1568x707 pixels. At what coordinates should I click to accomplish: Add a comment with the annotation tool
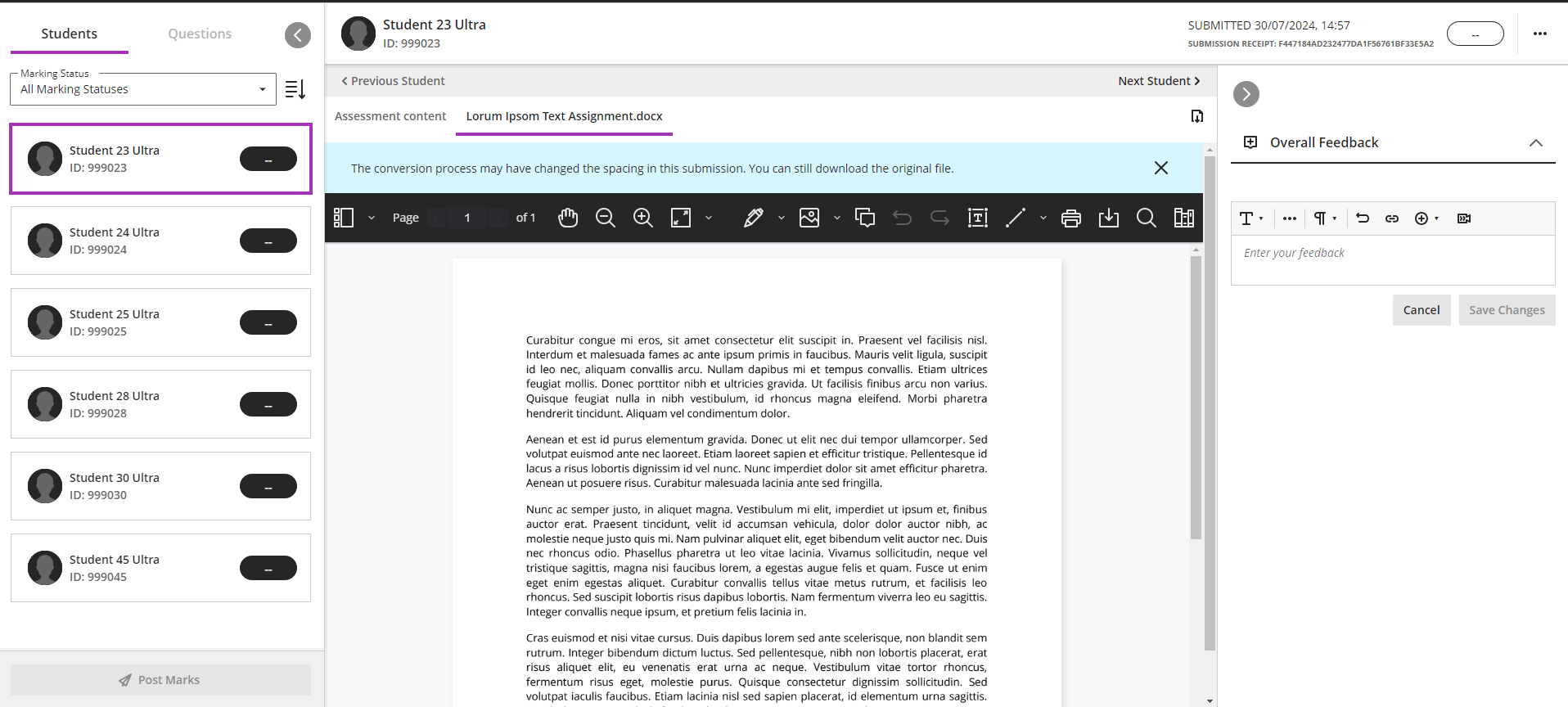pyautogui.click(x=865, y=218)
